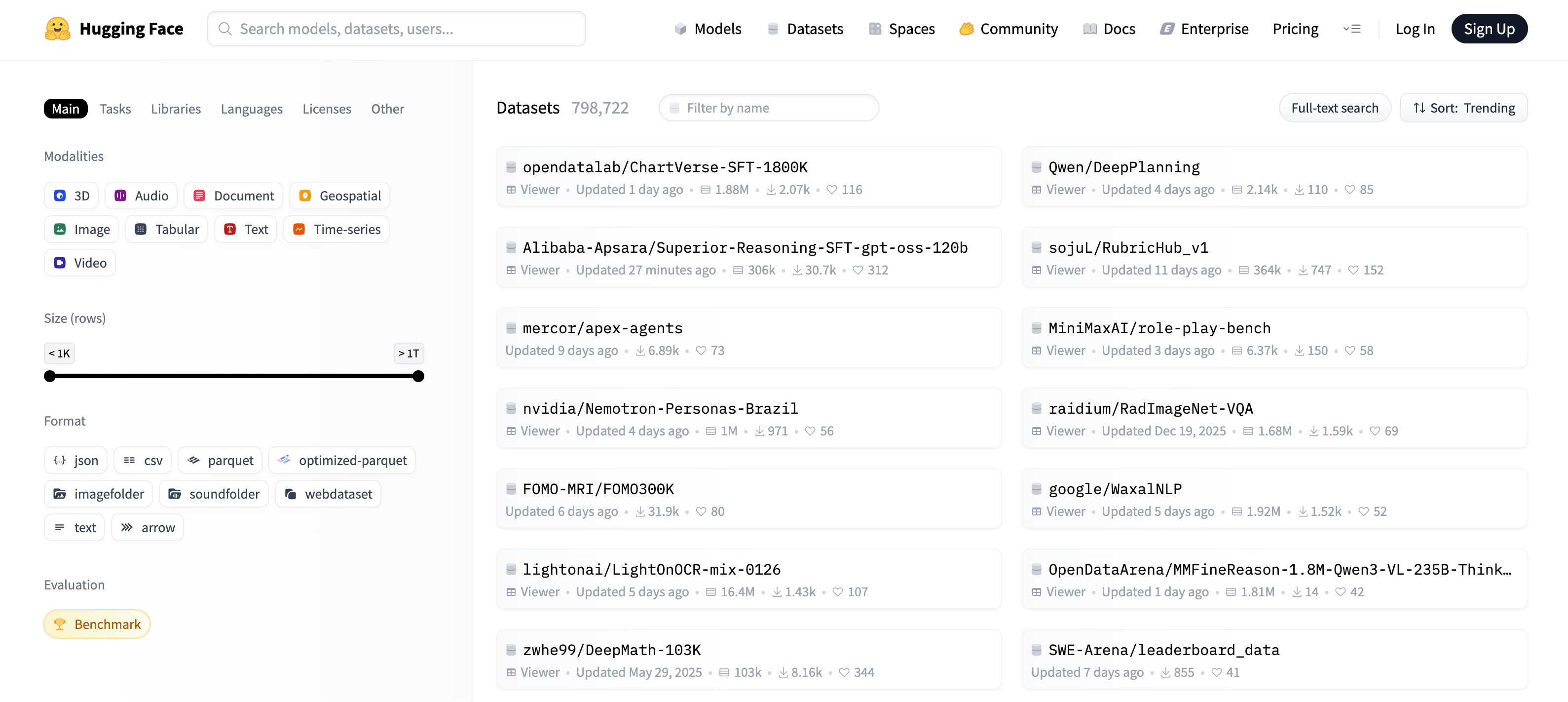Click the Time-series modality icon
Image resolution: width=1568 pixels, height=702 pixels.
pos(299,229)
